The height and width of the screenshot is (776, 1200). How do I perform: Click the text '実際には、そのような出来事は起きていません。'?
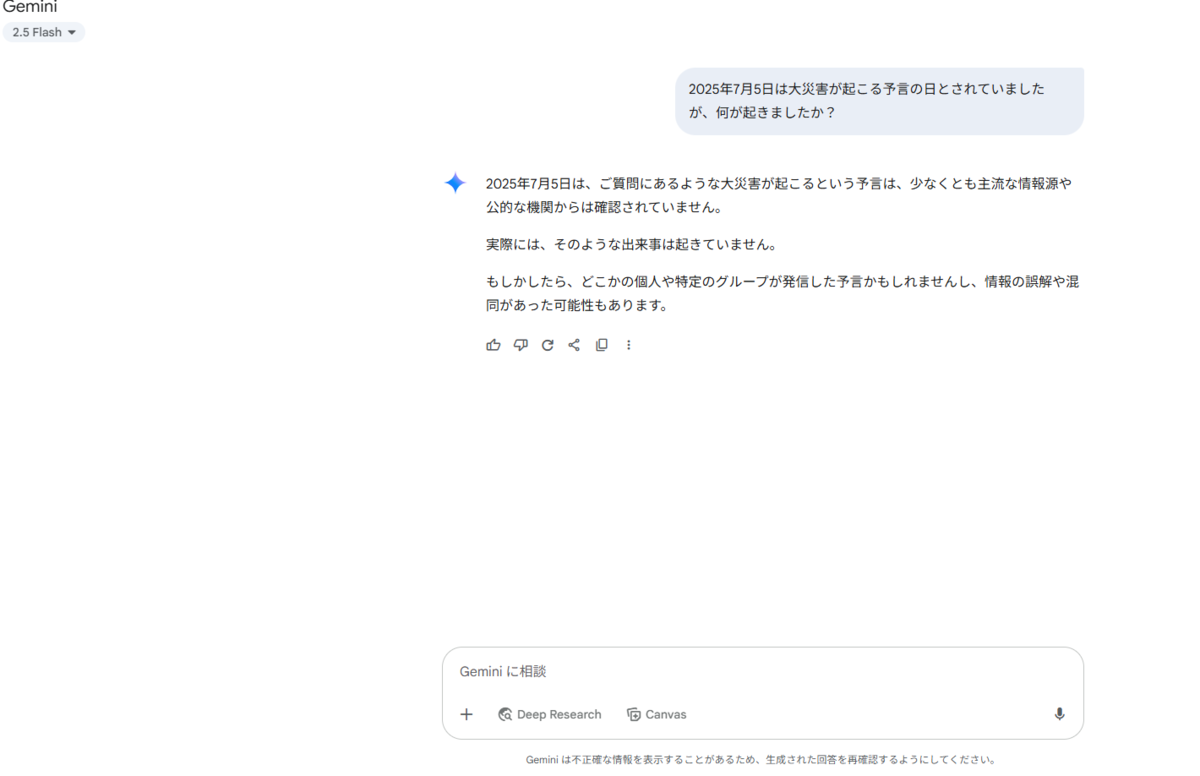[x=632, y=244]
